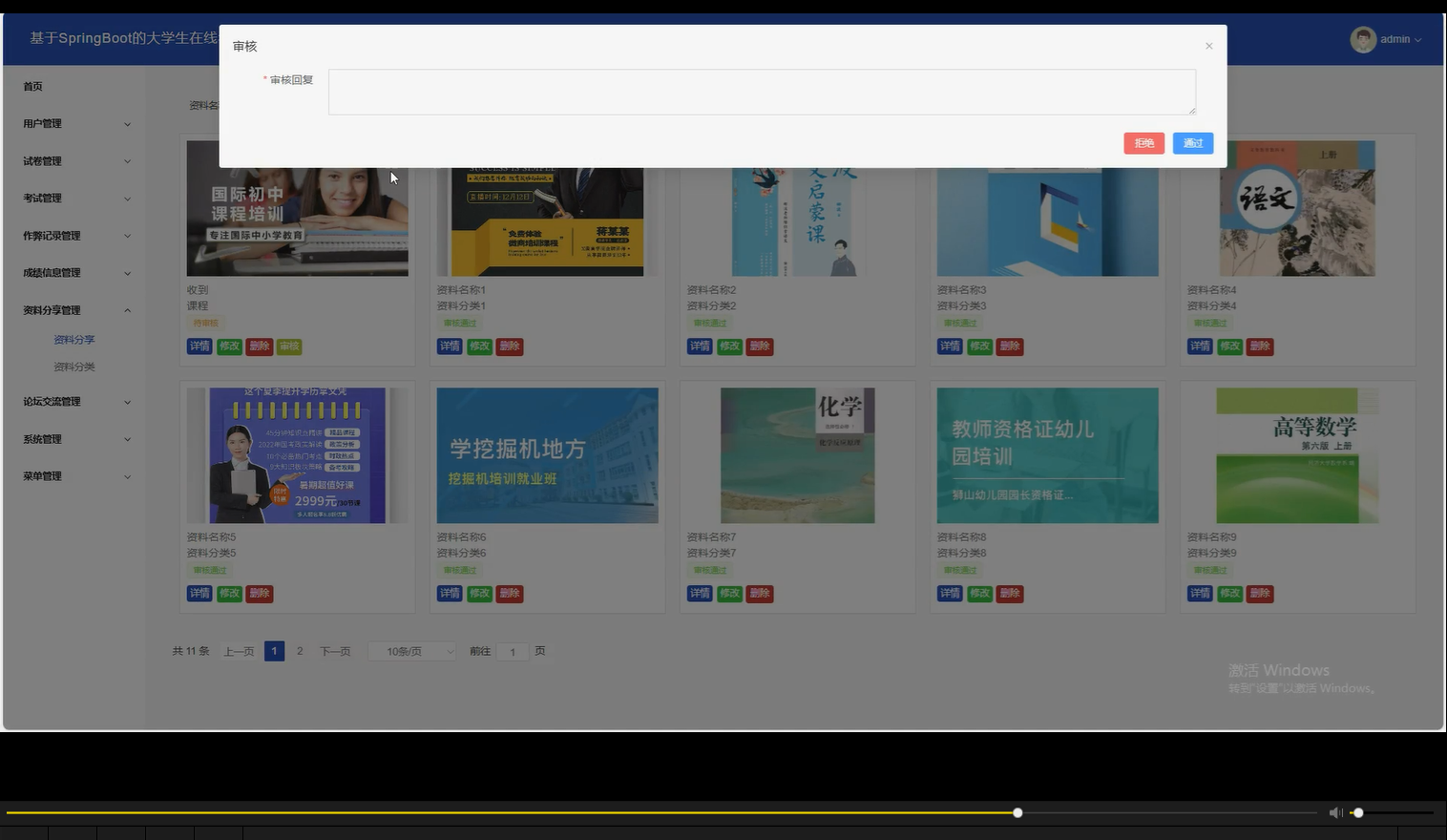The height and width of the screenshot is (840, 1447).
Task: Click 修改 on the 资料名称2 card
Action: click(729, 346)
